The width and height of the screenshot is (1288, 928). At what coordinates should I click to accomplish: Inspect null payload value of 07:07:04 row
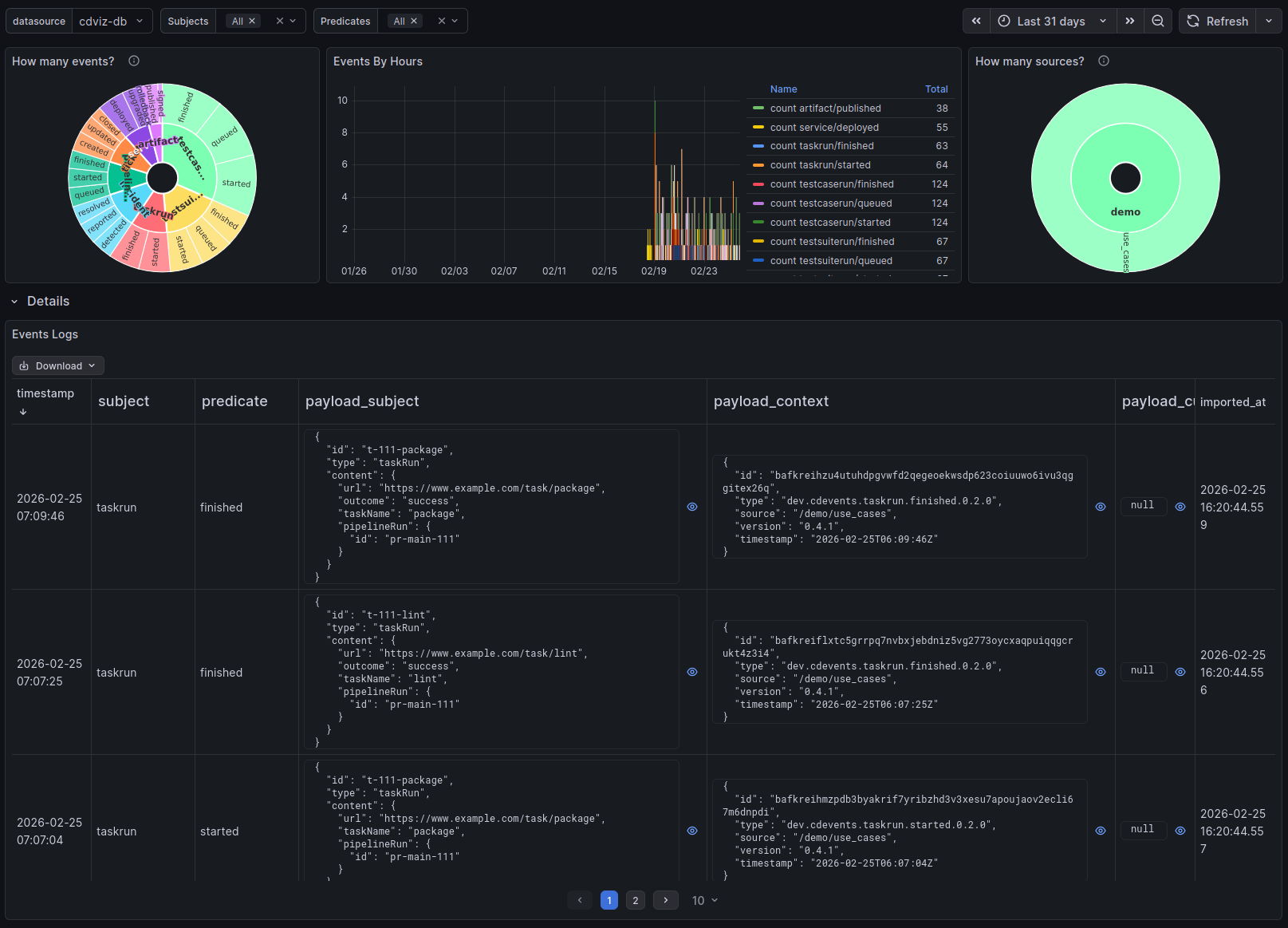click(x=1180, y=831)
